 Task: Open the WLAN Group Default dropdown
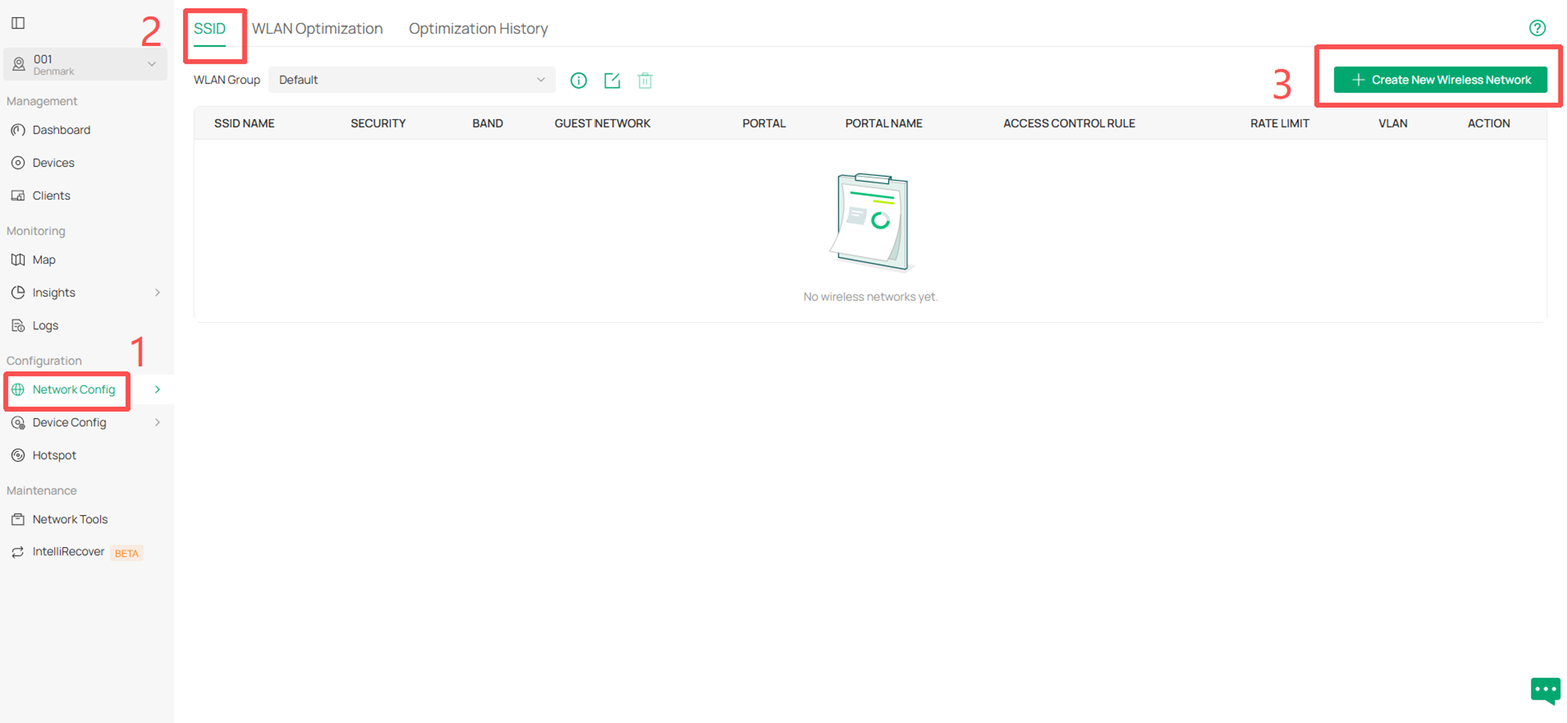tap(411, 80)
